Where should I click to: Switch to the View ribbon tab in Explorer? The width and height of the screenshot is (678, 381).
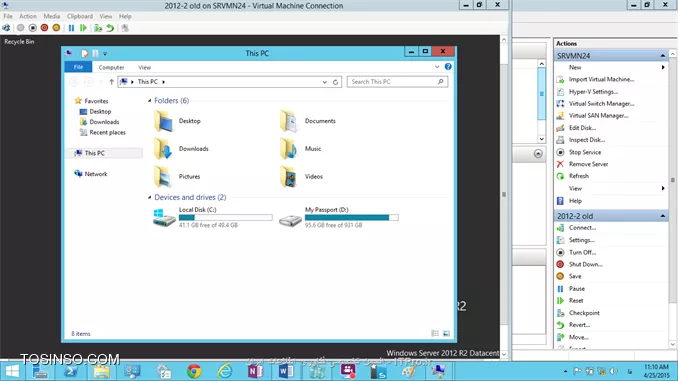(144, 67)
